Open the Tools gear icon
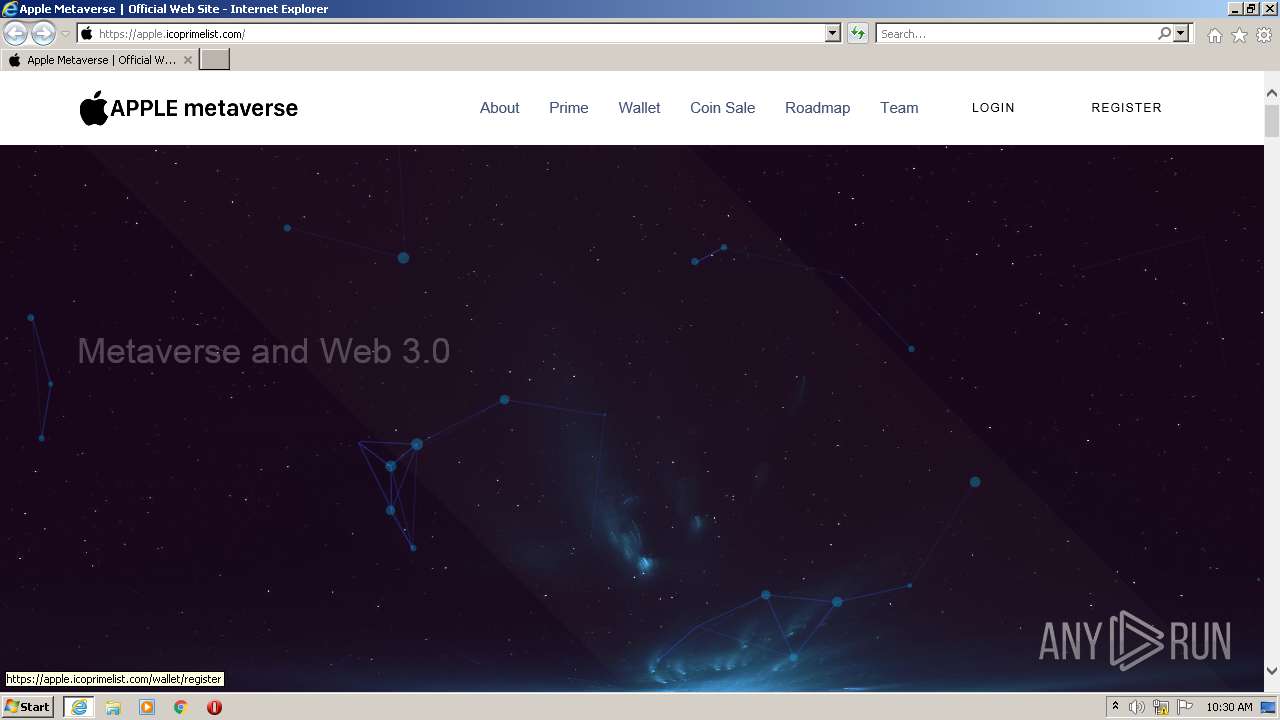The width and height of the screenshot is (1280, 720). (x=1264, y=35)
